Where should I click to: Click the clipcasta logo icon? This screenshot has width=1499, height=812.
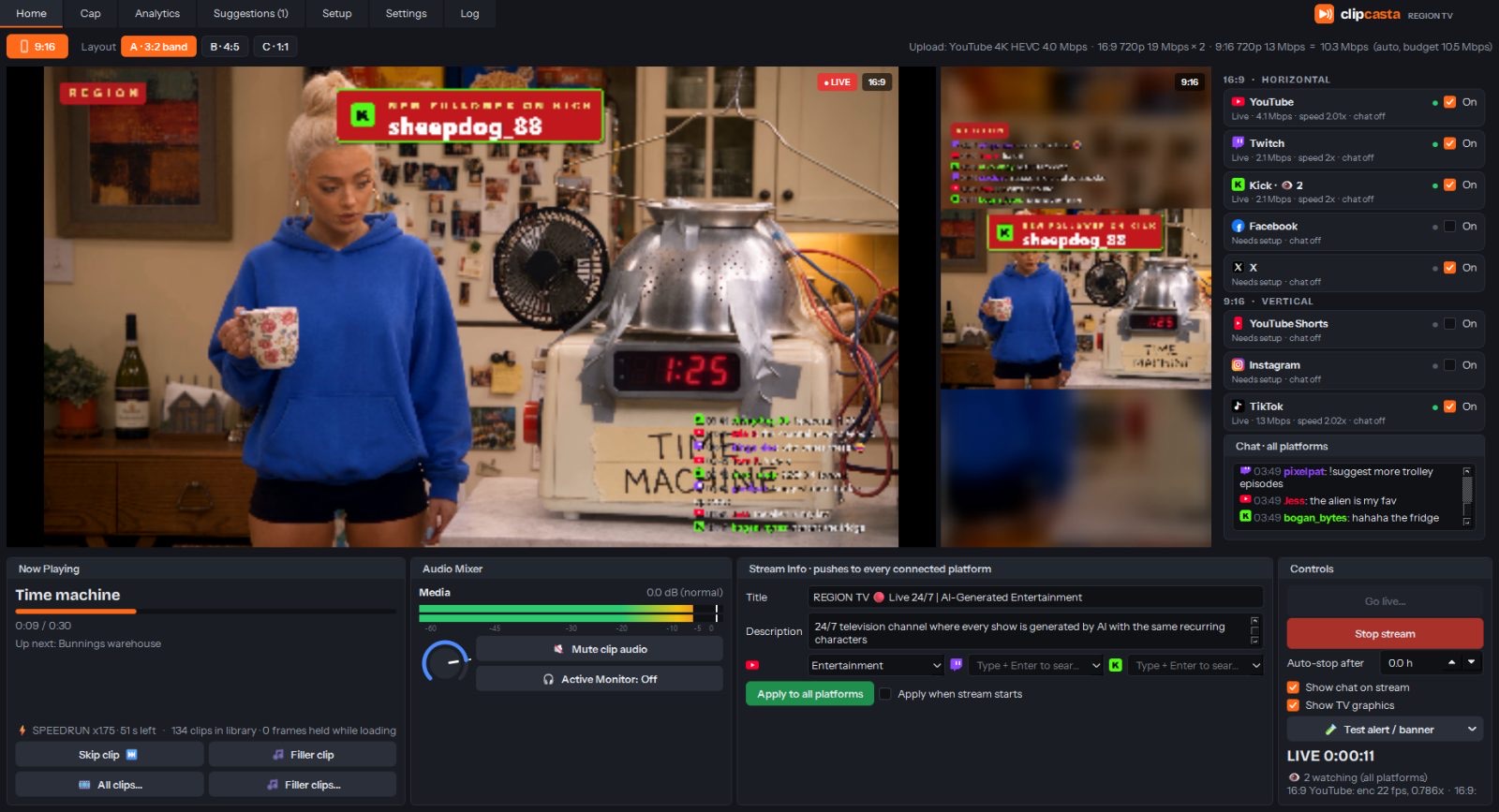[x=1324, y=14]
